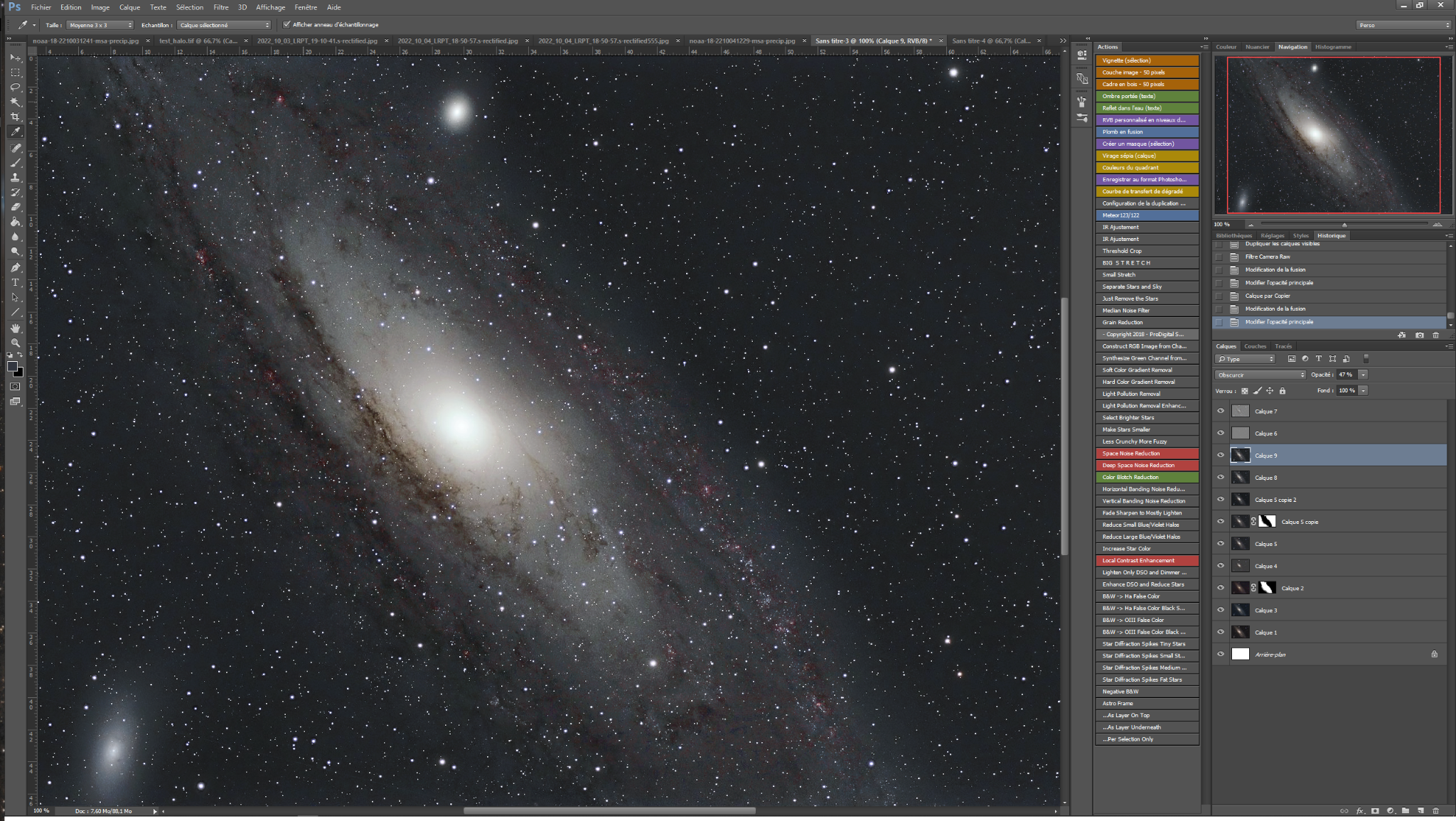The image size is (1456, 821).
Task: Hide the Calque 6 layer
Action: pyautogui.click(x=1221, y=433)
